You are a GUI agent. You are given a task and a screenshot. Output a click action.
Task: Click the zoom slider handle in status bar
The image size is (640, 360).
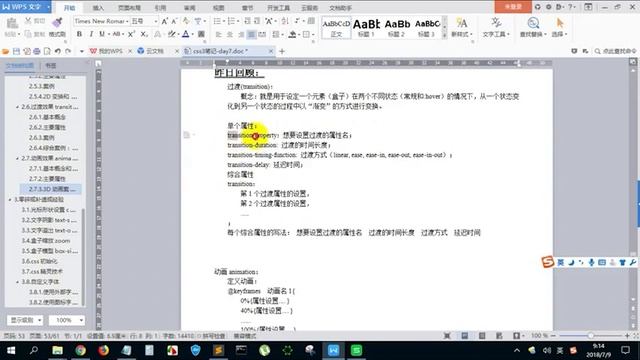pyautogui.click(x=590, y=336)
